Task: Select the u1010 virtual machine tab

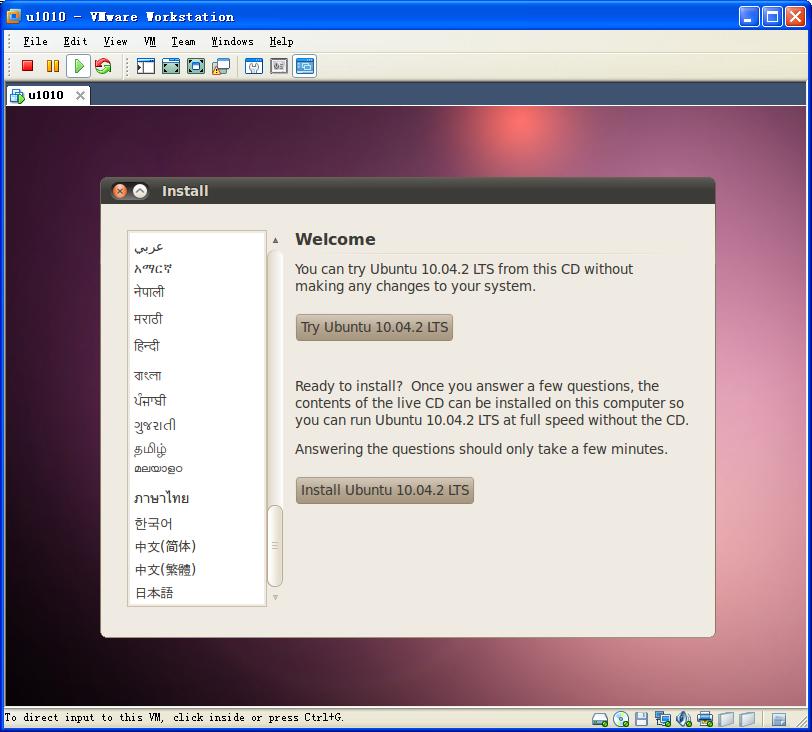Action: [48, 95]
